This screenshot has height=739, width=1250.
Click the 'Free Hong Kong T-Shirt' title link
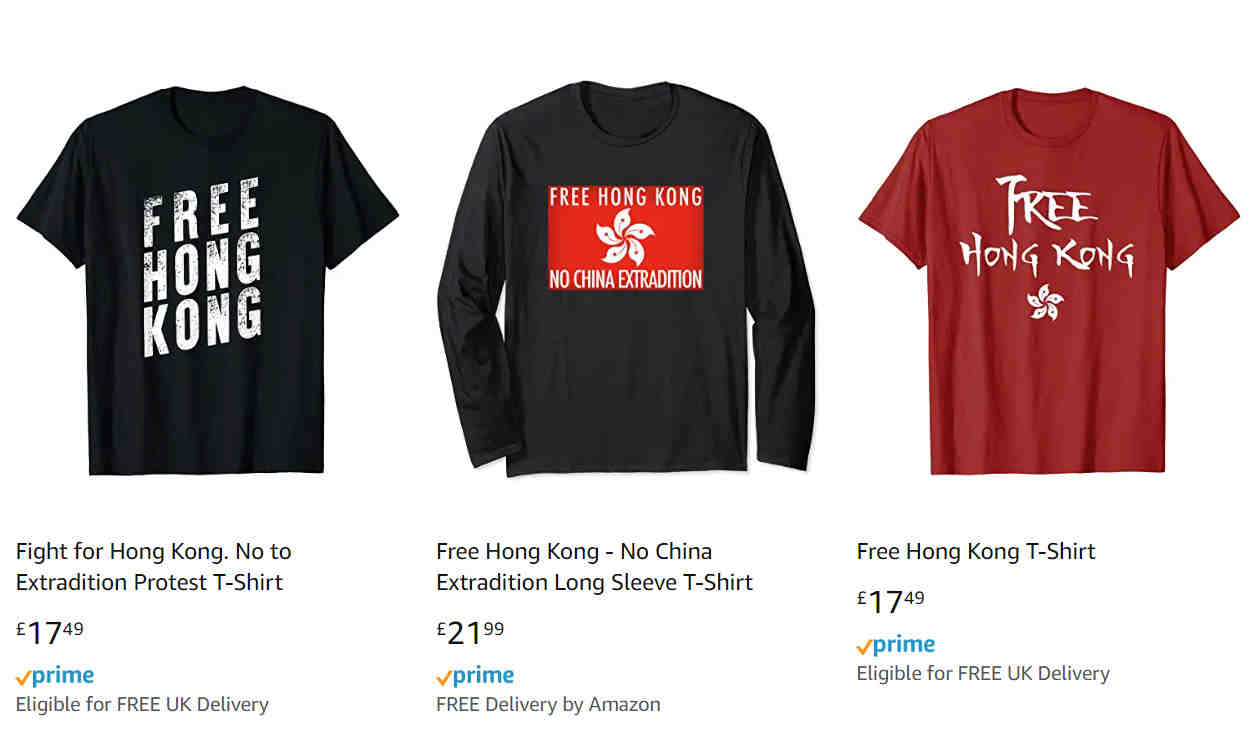(976, 551)
